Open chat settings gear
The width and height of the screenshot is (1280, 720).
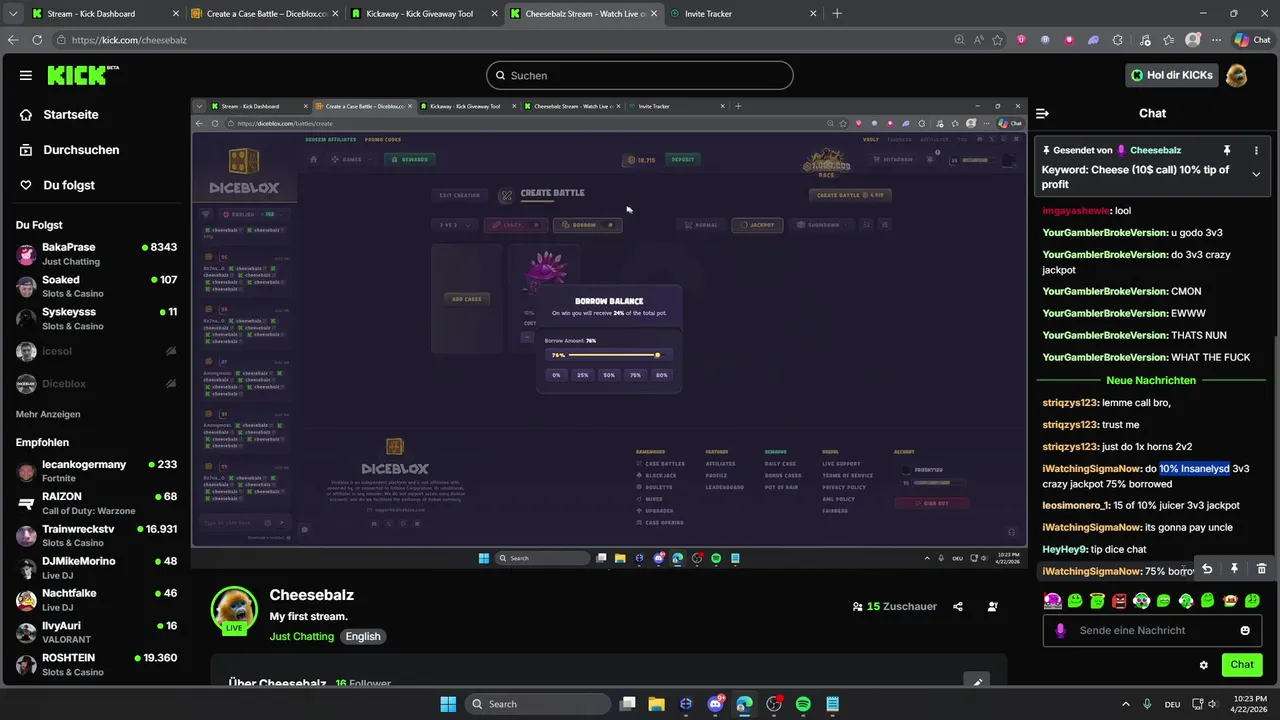[1204, 665]
